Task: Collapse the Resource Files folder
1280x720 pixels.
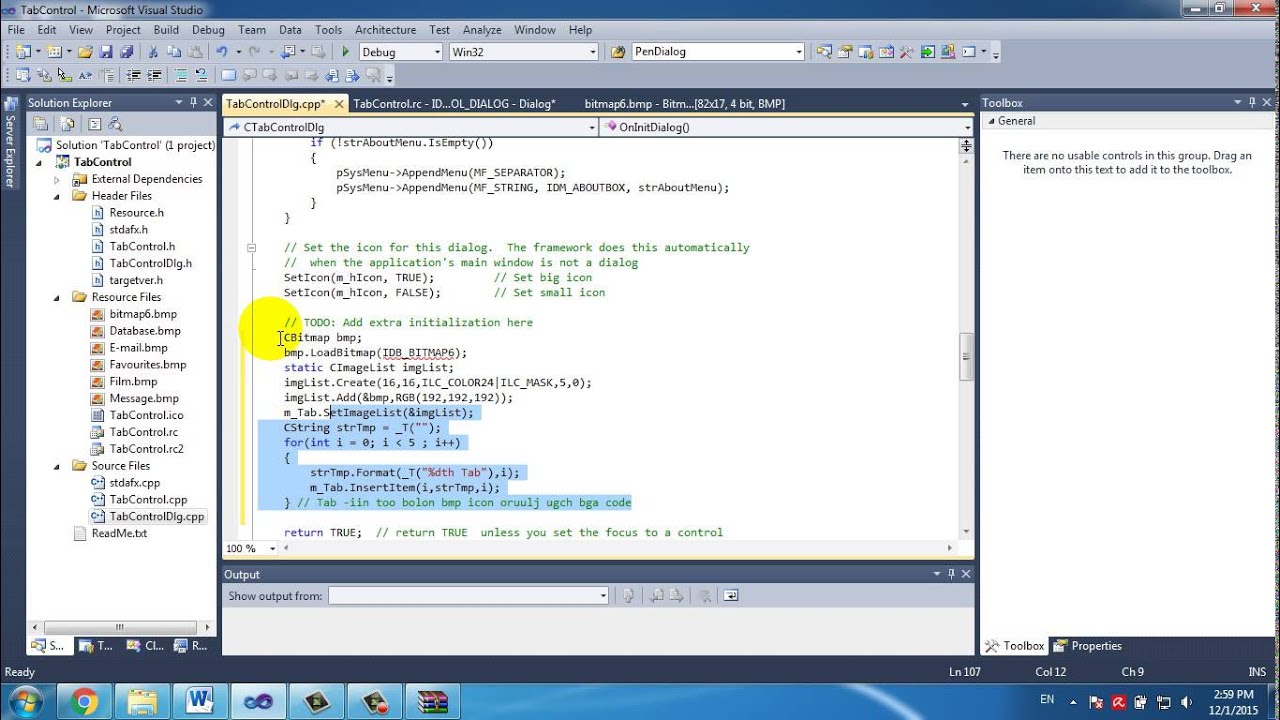Action: point(58,297)
